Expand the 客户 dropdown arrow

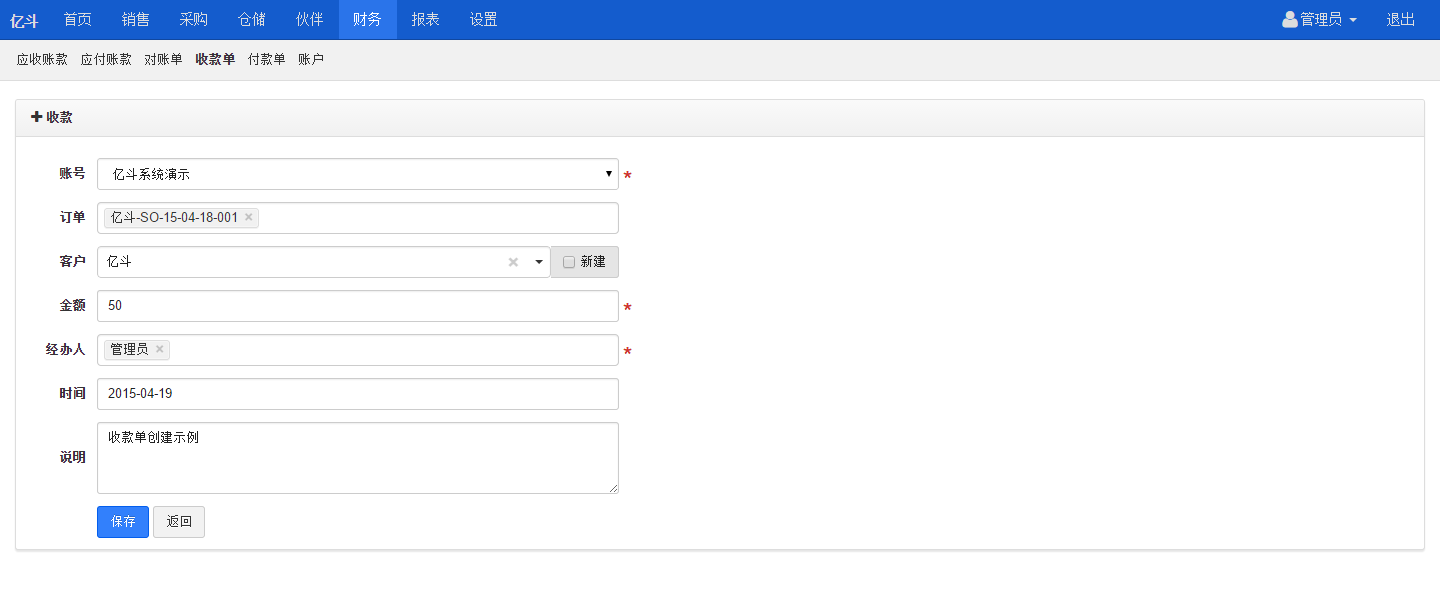tap(539, 262)
